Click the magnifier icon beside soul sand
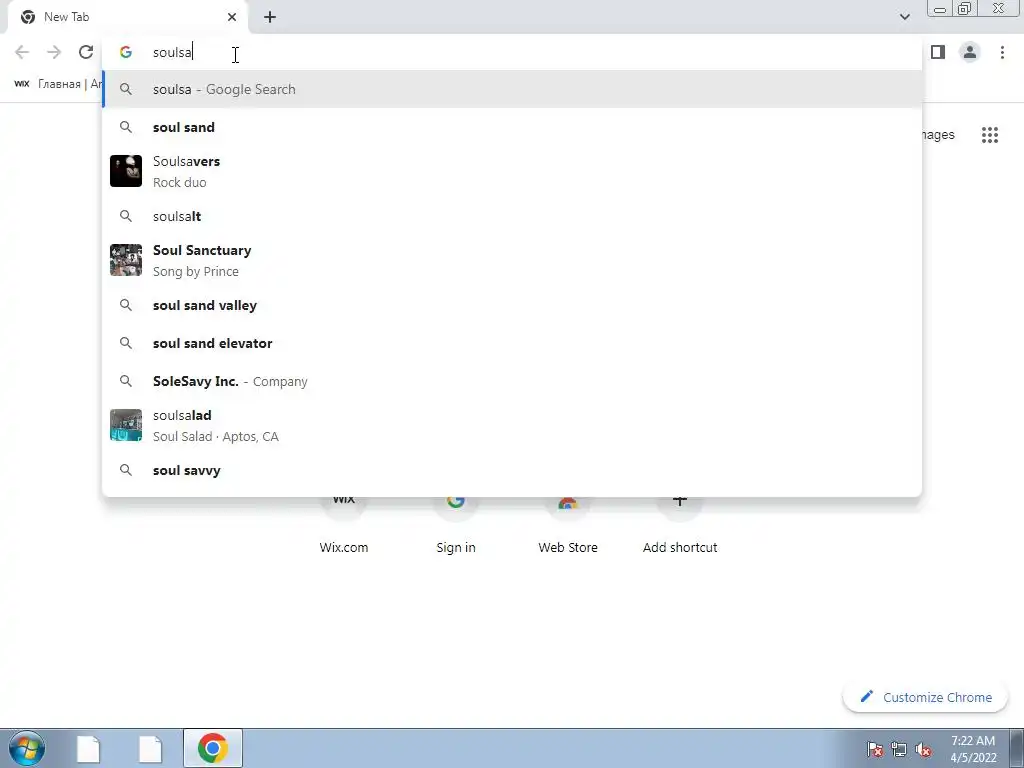The image size is (1024, 768). (x=125, y=127)
